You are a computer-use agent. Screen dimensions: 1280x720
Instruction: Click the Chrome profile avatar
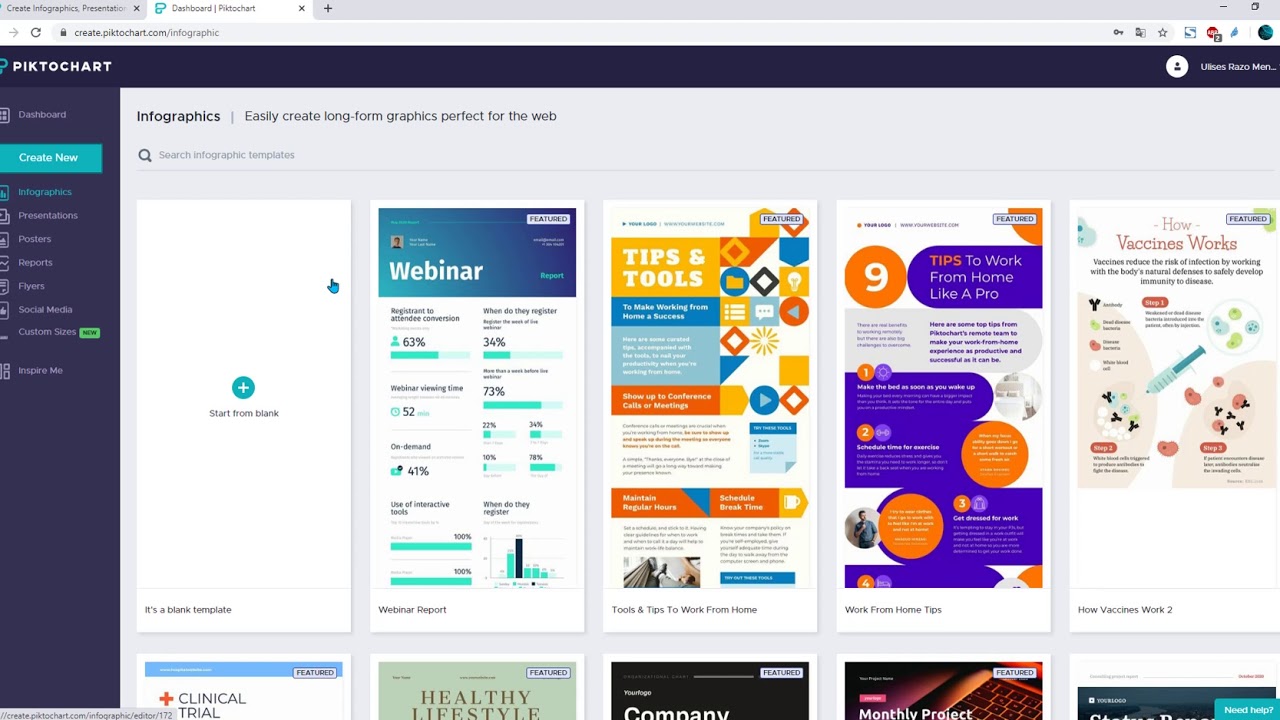pos(1265,33)
